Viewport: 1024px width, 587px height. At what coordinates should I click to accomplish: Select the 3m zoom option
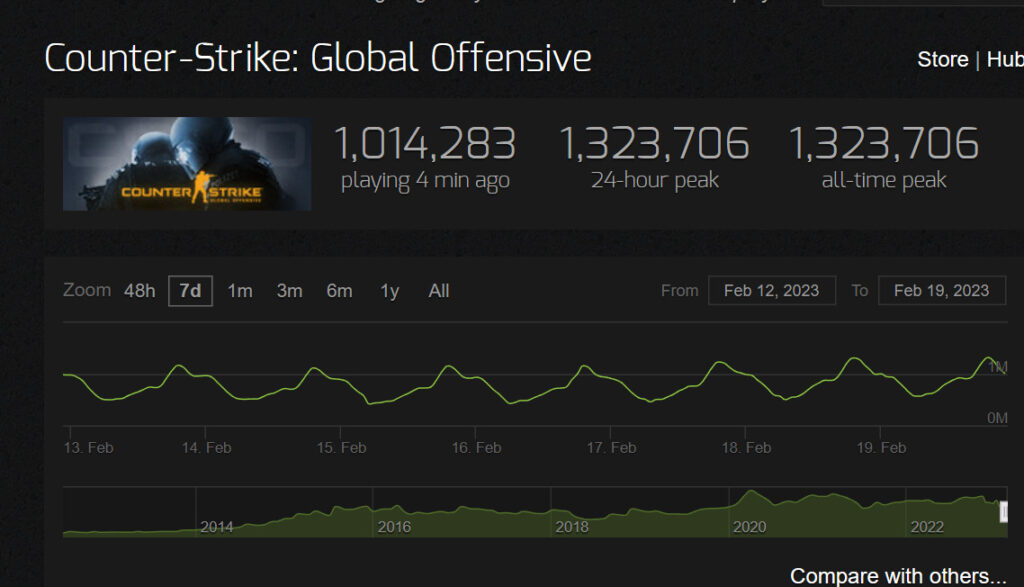point(289,291)
